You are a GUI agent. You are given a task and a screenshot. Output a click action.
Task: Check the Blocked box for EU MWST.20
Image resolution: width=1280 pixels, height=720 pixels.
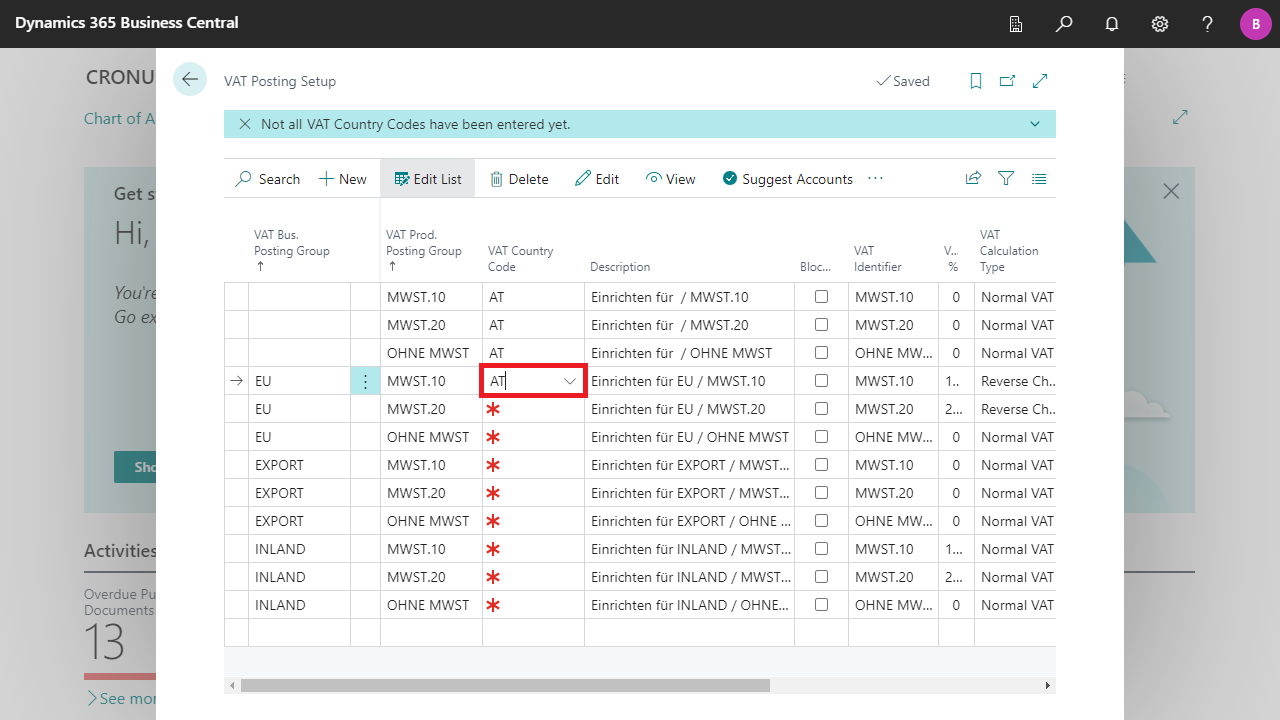(821, 408)
